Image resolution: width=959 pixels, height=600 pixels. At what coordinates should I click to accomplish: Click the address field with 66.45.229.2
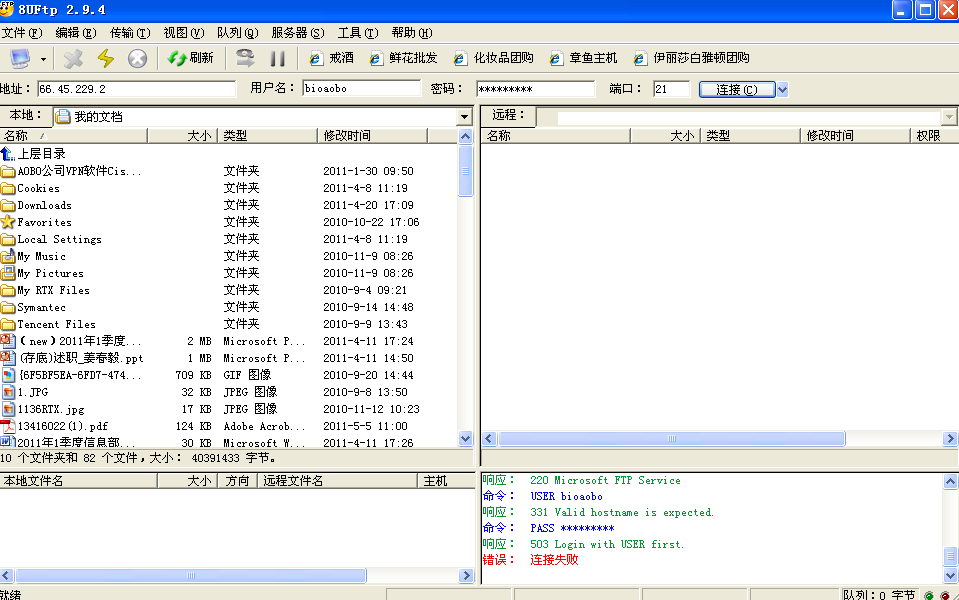(136, 89)
